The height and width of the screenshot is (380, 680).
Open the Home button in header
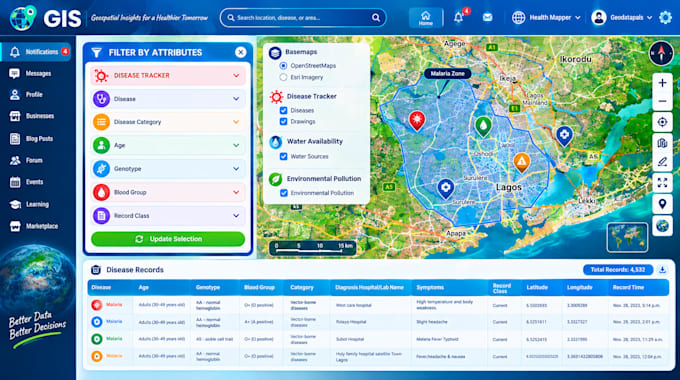425,18
